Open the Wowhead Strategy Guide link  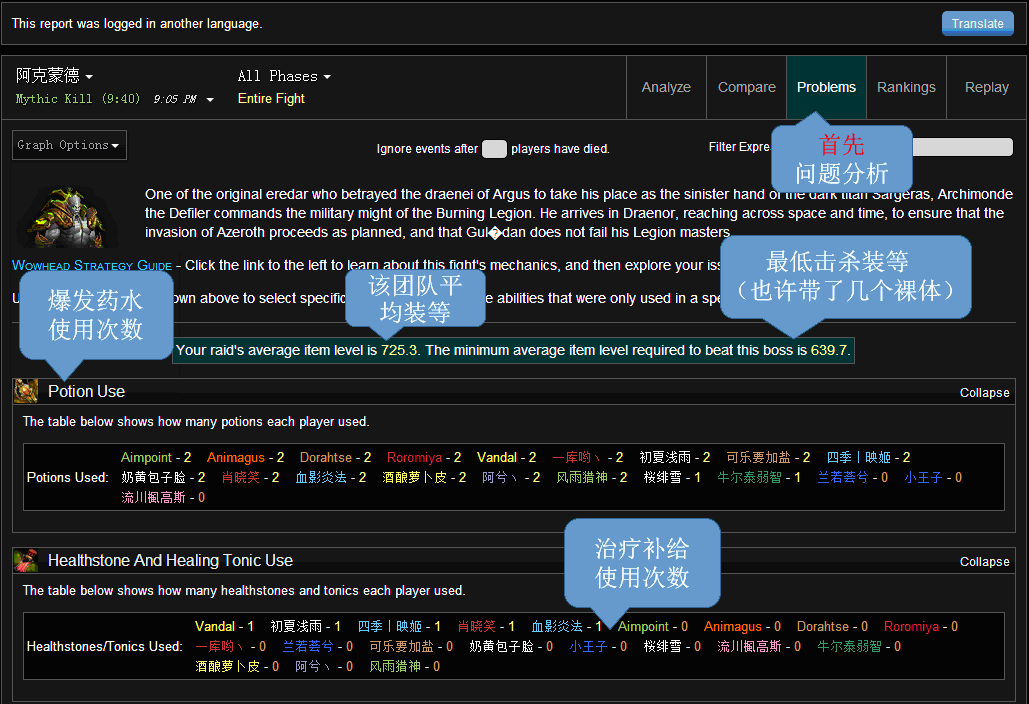click(92, 265)
